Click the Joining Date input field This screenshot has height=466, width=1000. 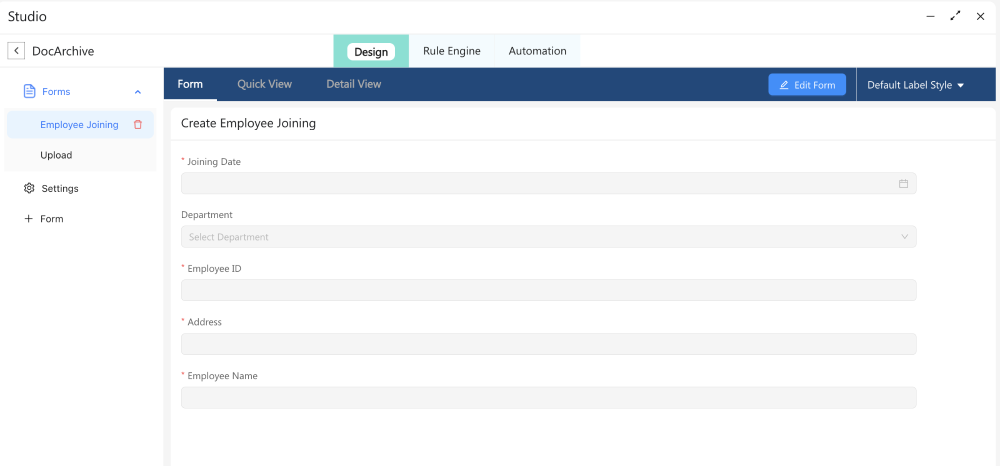click(x=548, y=184)
